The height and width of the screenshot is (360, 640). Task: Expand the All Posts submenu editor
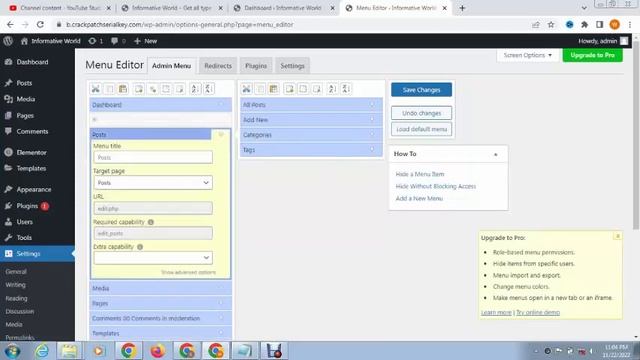[x=372, y=105]
